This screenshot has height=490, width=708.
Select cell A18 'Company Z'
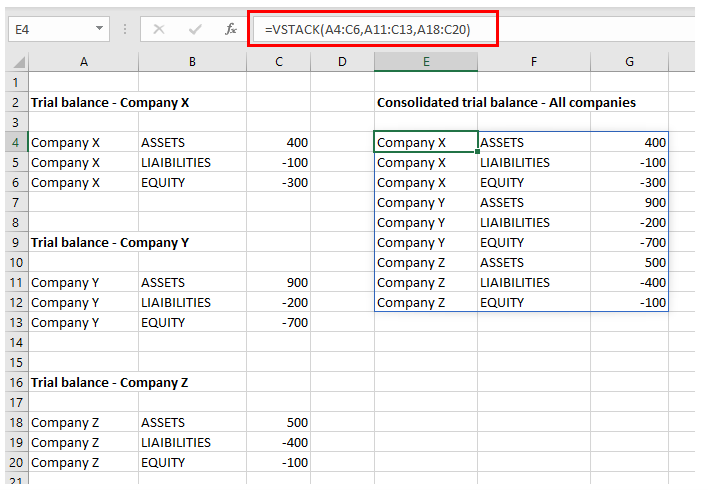84,423
